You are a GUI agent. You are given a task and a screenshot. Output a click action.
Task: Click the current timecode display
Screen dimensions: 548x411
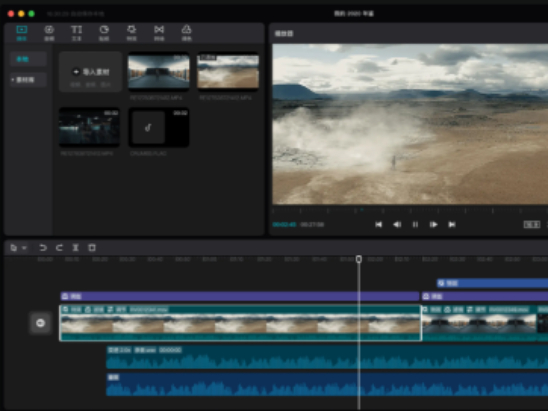pos(284,224)
